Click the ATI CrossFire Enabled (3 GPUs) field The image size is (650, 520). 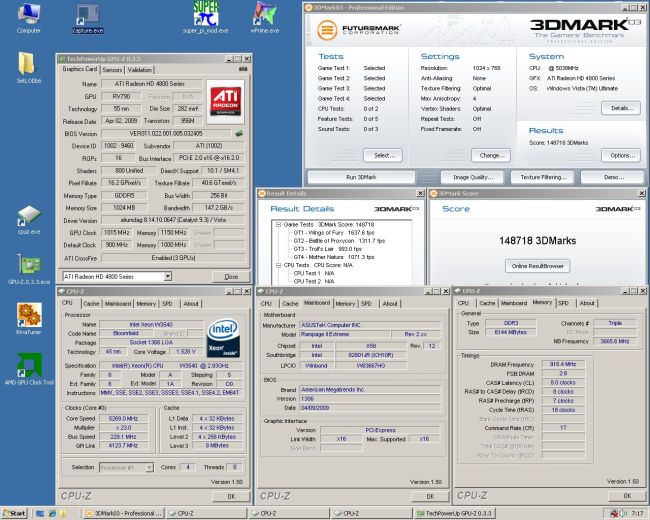[173, 258]
